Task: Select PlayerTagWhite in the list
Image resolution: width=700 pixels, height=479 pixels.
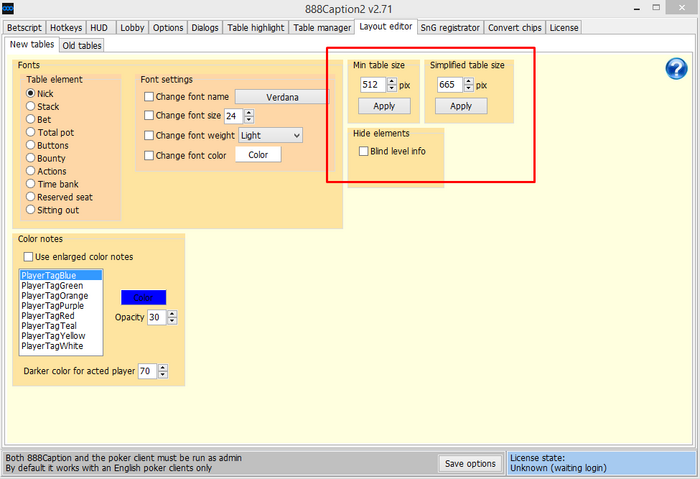Action: click(61, 346)
